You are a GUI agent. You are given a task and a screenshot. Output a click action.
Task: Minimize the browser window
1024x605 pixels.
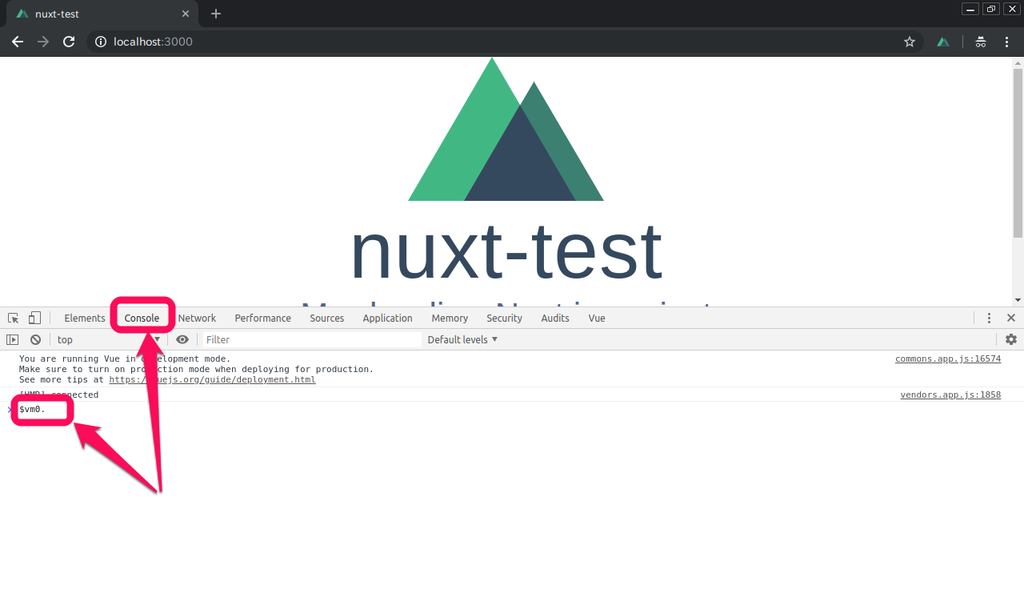(x=970, y=8)
